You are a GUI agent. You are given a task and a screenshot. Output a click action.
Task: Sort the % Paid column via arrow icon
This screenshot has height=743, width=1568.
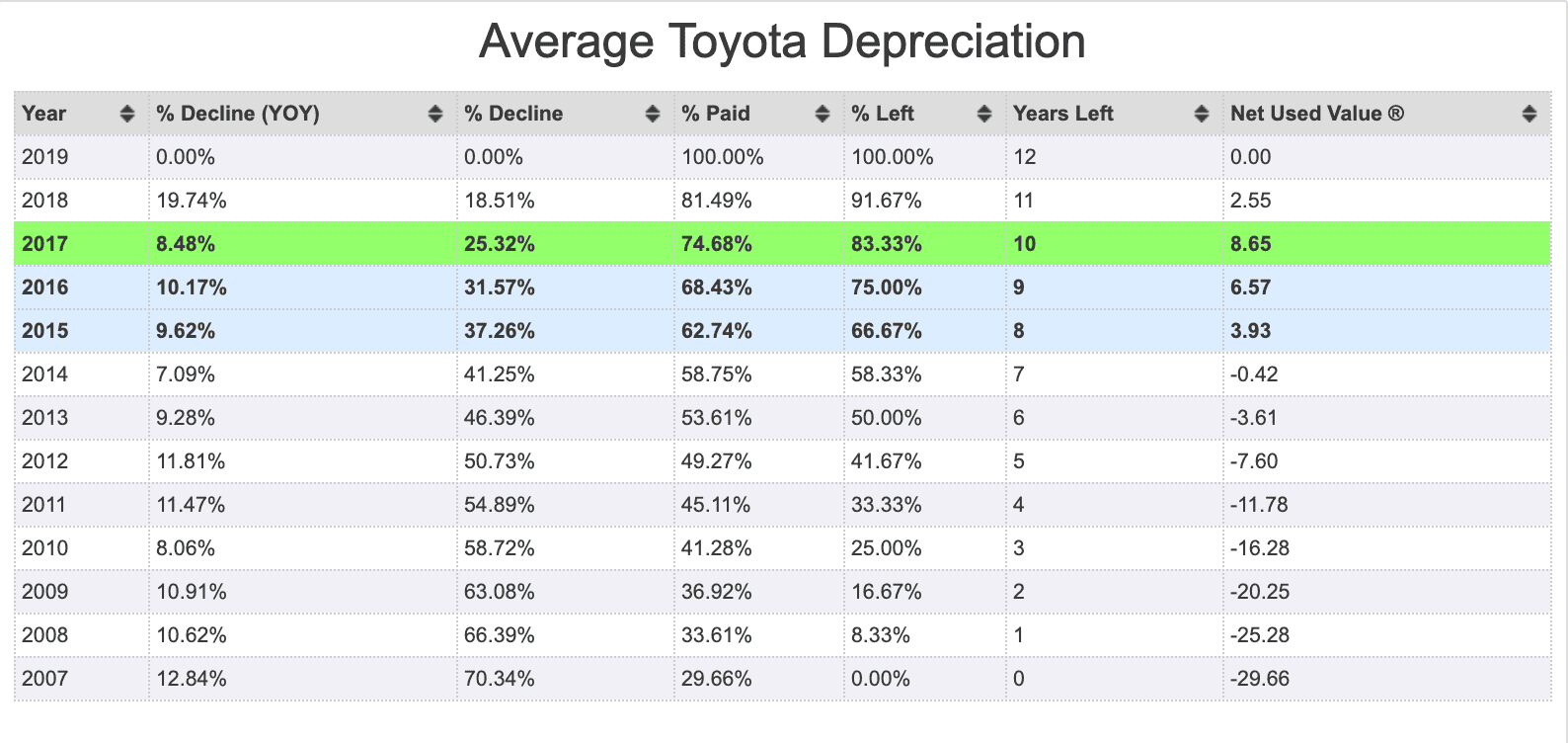coord(822,114)
